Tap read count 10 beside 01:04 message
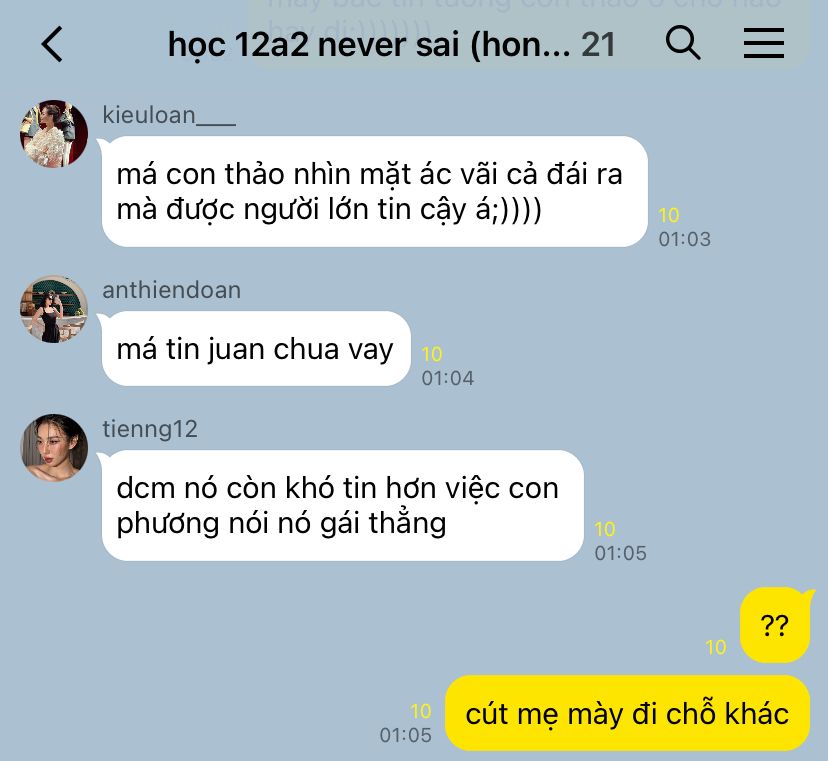Viewport: 828px width, 761px height. (x=431, y=354)
